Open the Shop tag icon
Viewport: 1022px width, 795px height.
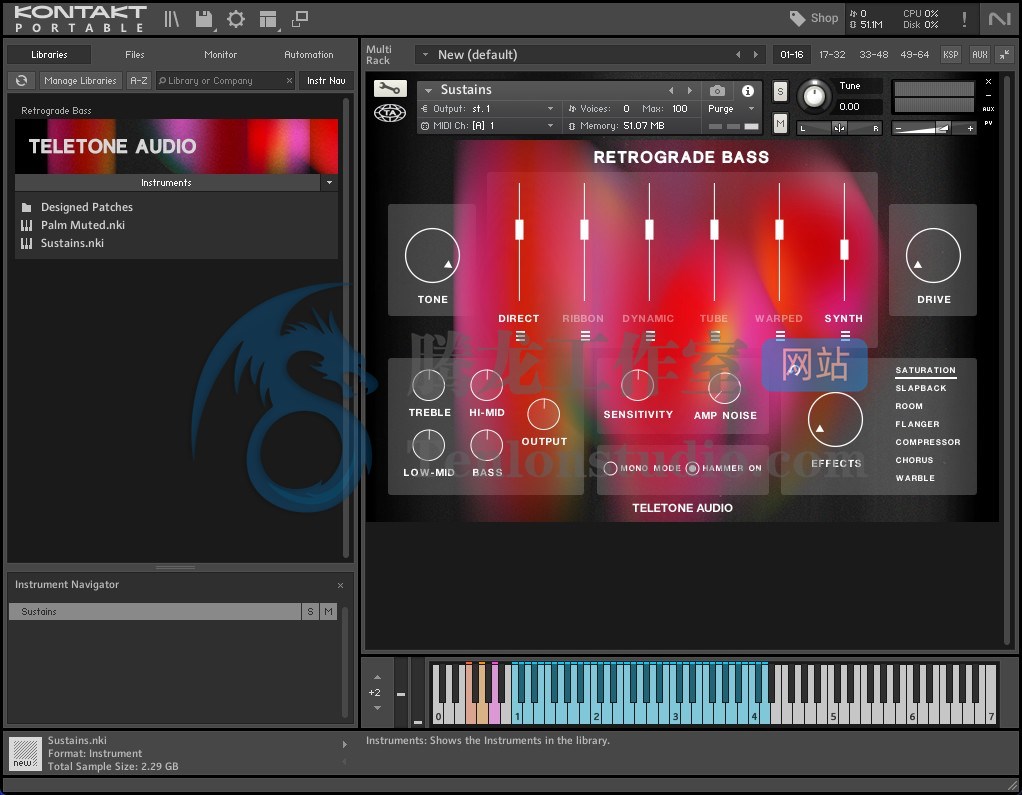tap(798, 18)
